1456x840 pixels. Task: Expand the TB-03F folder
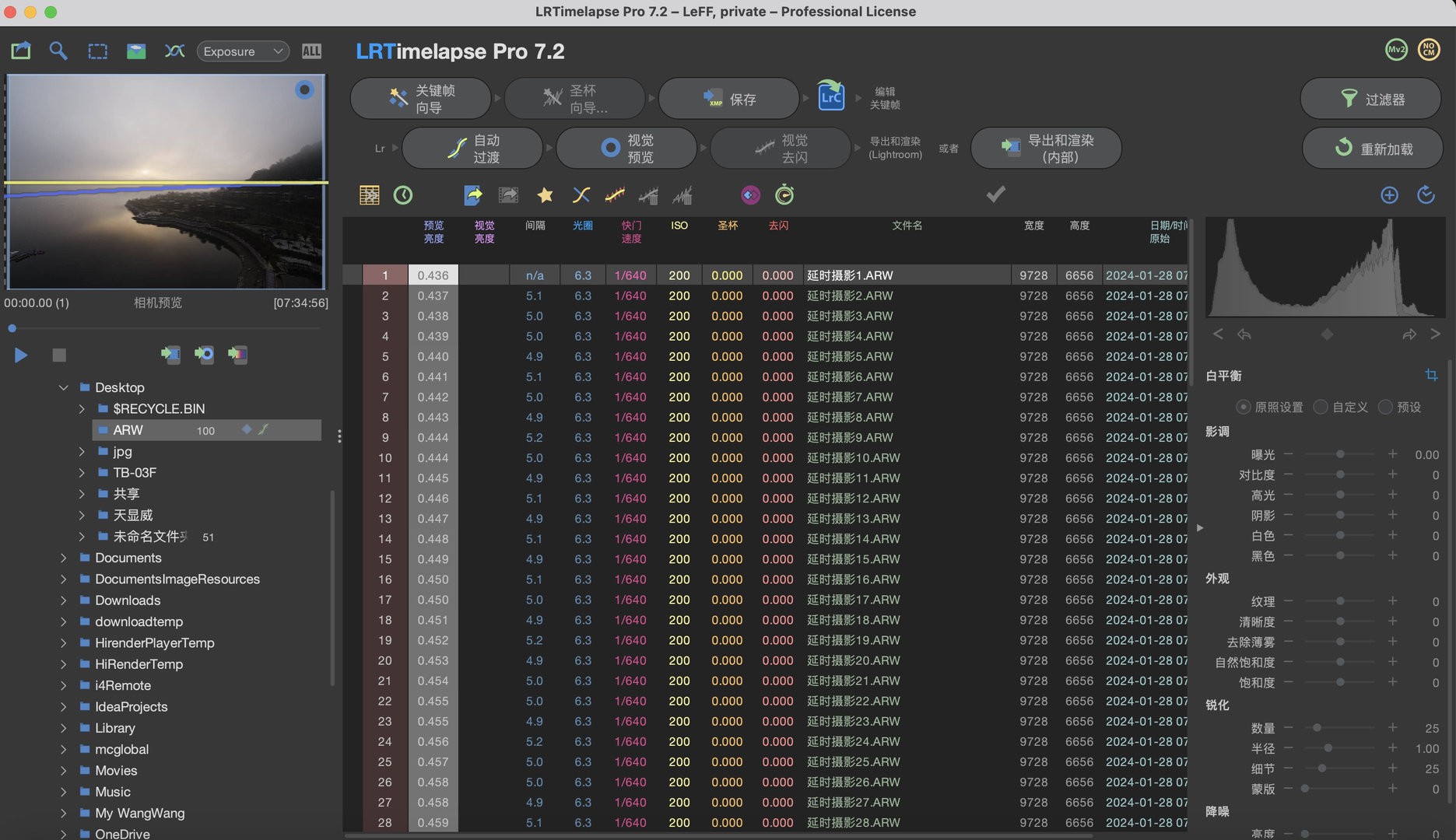[82, 472]
